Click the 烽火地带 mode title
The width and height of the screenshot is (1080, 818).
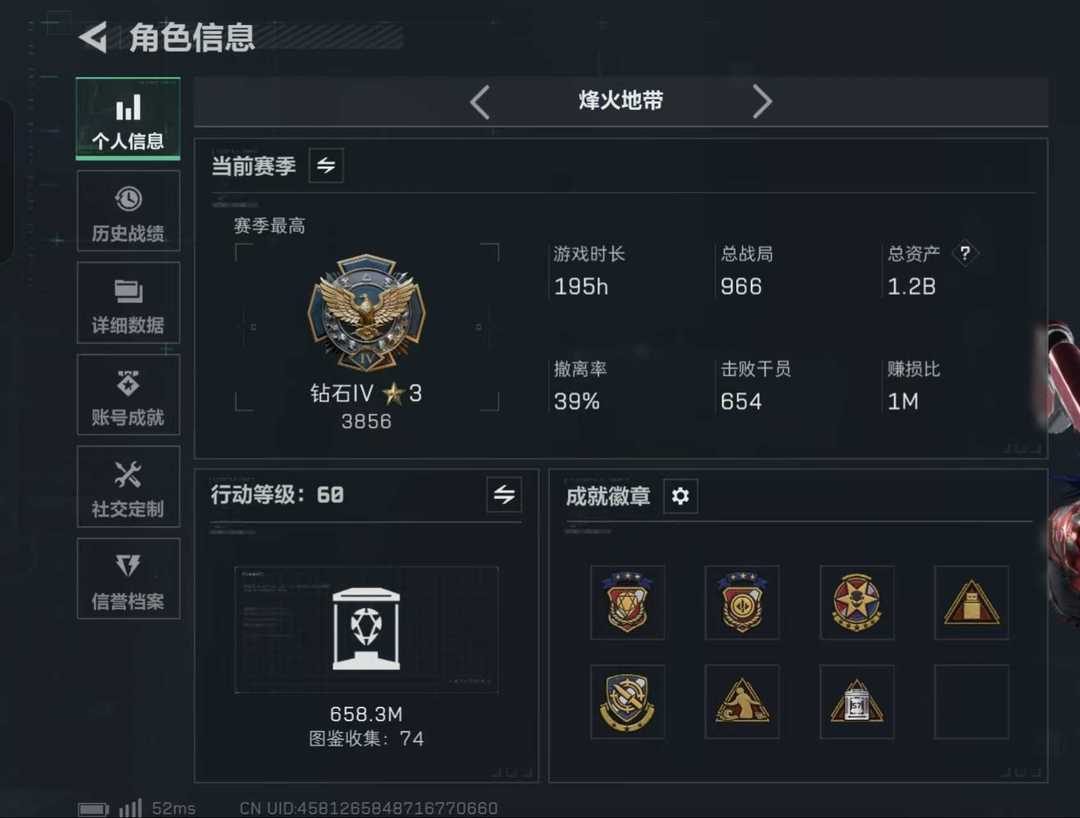coord(621,101)
